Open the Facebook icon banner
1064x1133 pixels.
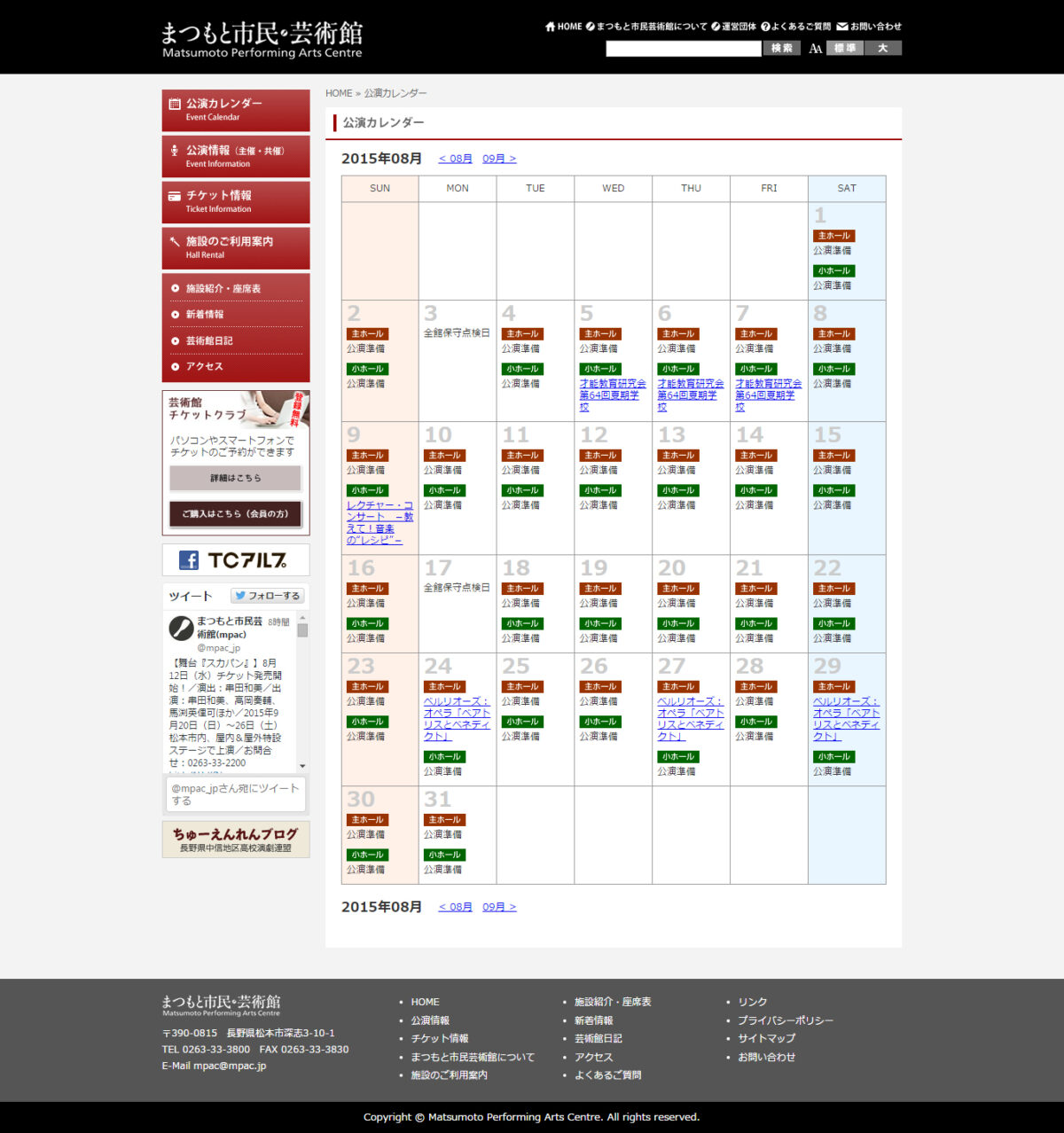tap(189, 560)
